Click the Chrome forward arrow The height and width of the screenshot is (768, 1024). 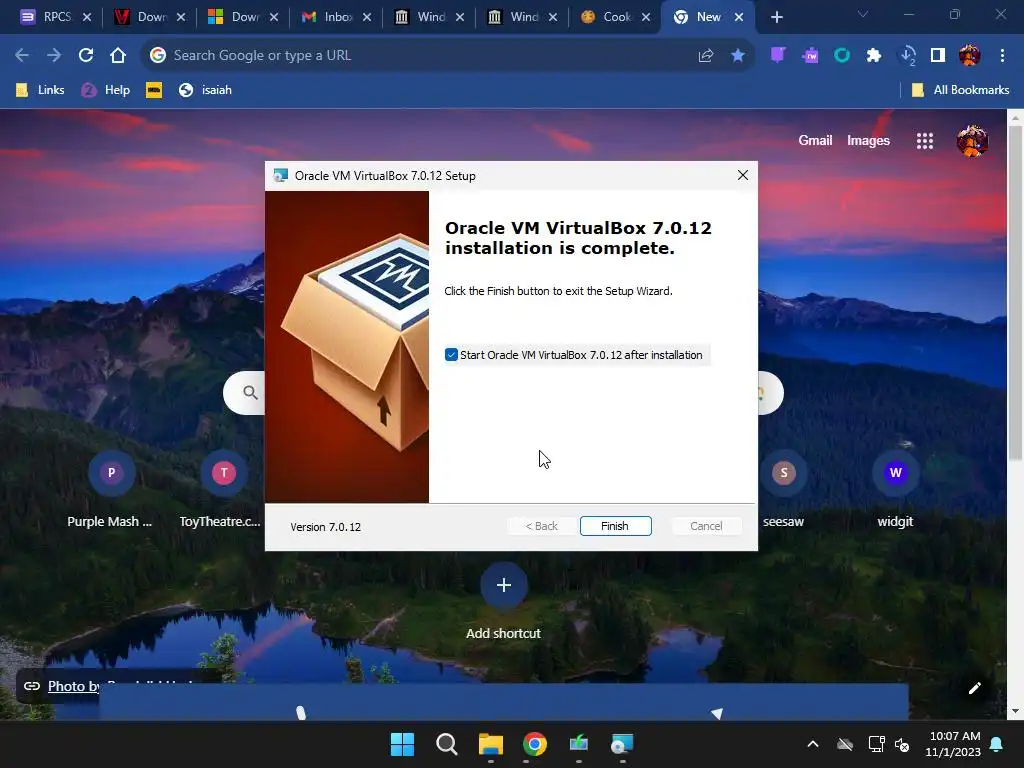click(x=54, y=56)
